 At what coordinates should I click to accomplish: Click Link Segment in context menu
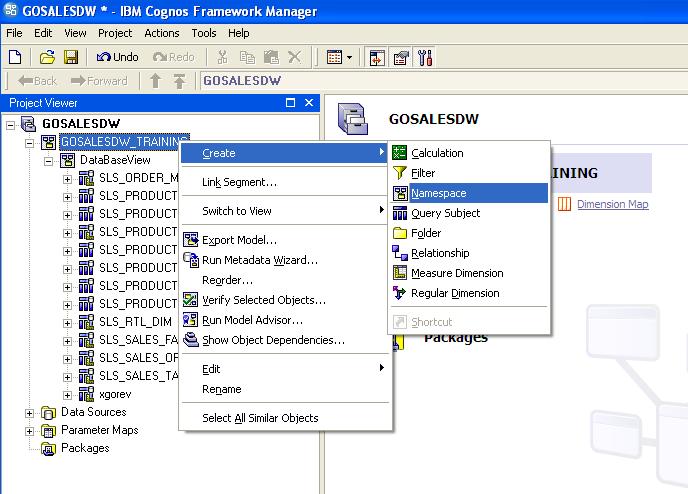tap(285, 182)
